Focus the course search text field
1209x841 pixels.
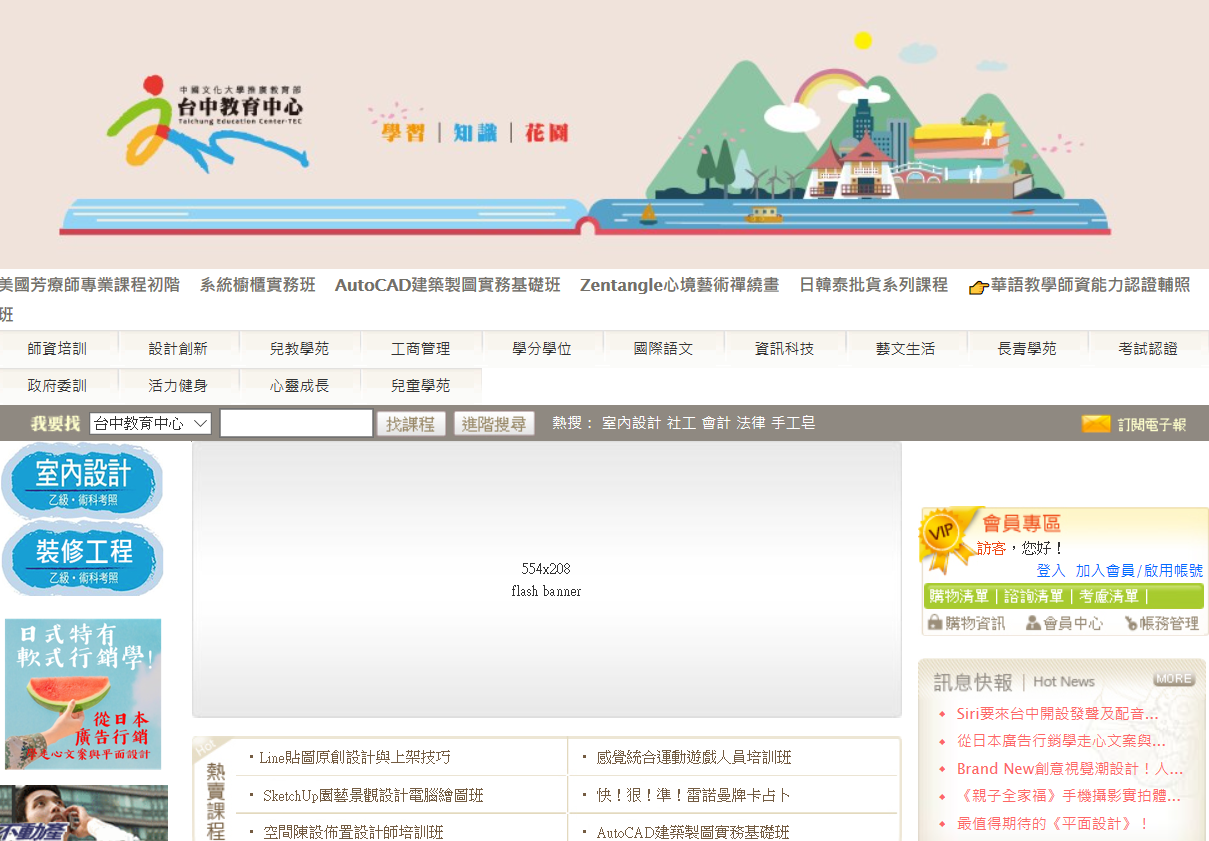click(x=296, y=423)
